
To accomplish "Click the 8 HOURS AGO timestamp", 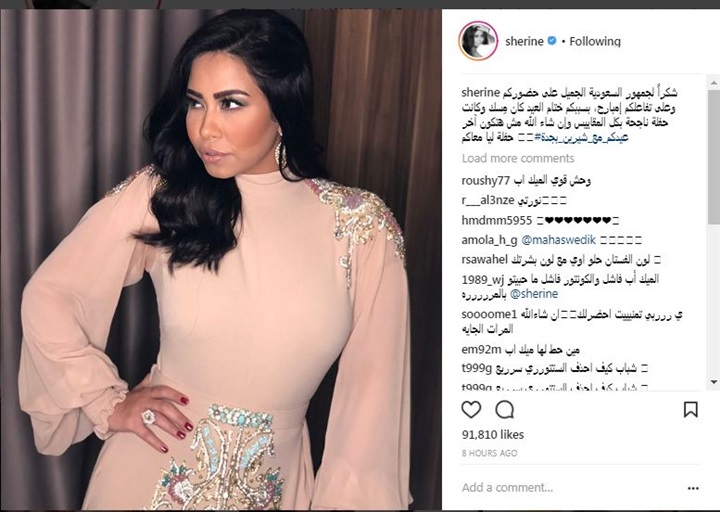I will coord(489,453).
